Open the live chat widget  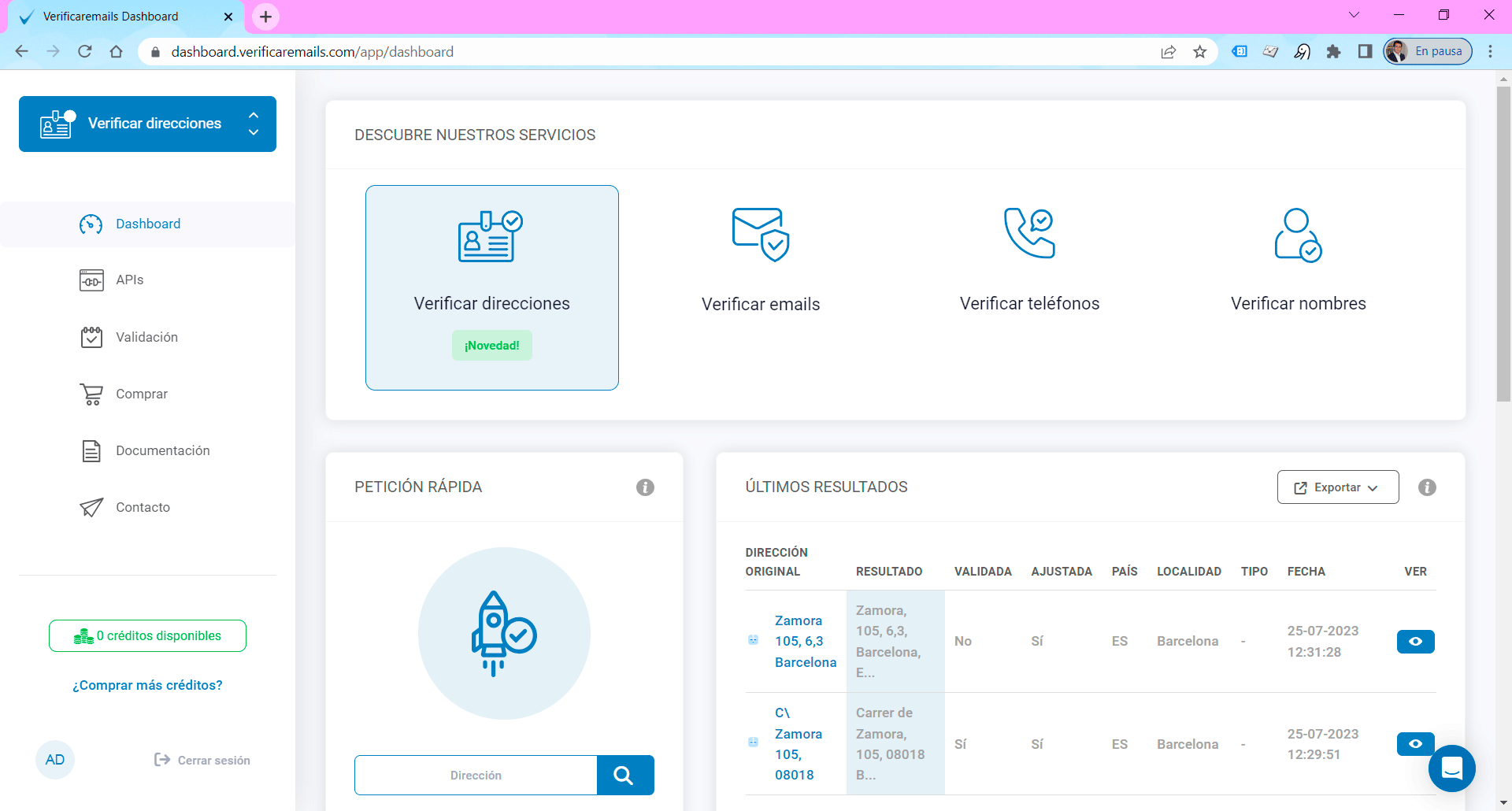tap(1451, 768)
